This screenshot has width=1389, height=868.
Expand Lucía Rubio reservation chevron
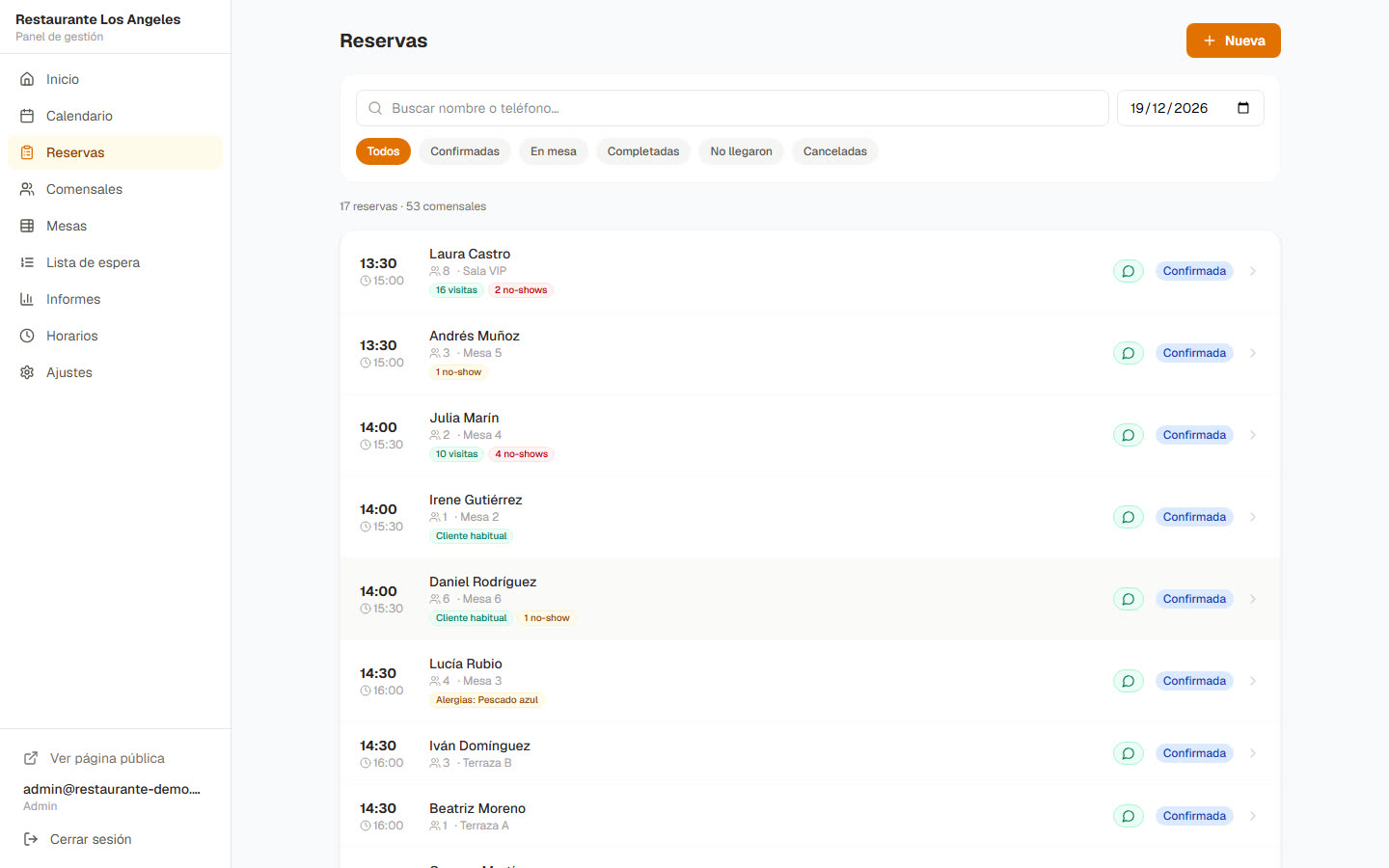pyautogui.click(x=1253, y=681)
